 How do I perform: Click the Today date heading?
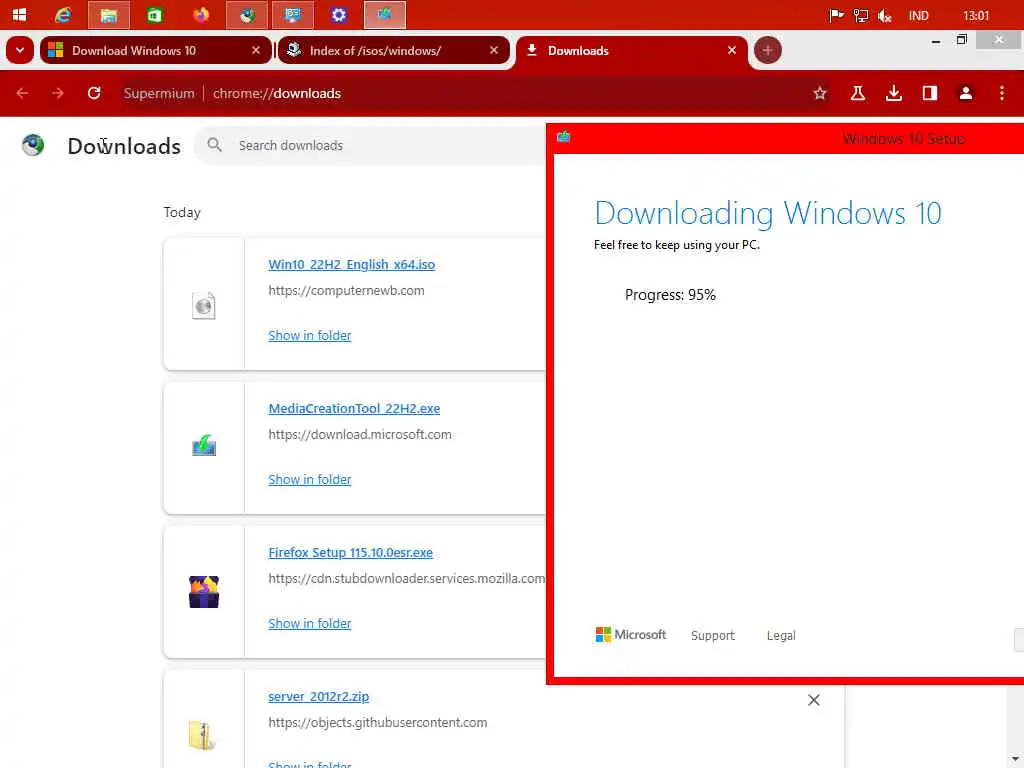(x=182, y=213)
